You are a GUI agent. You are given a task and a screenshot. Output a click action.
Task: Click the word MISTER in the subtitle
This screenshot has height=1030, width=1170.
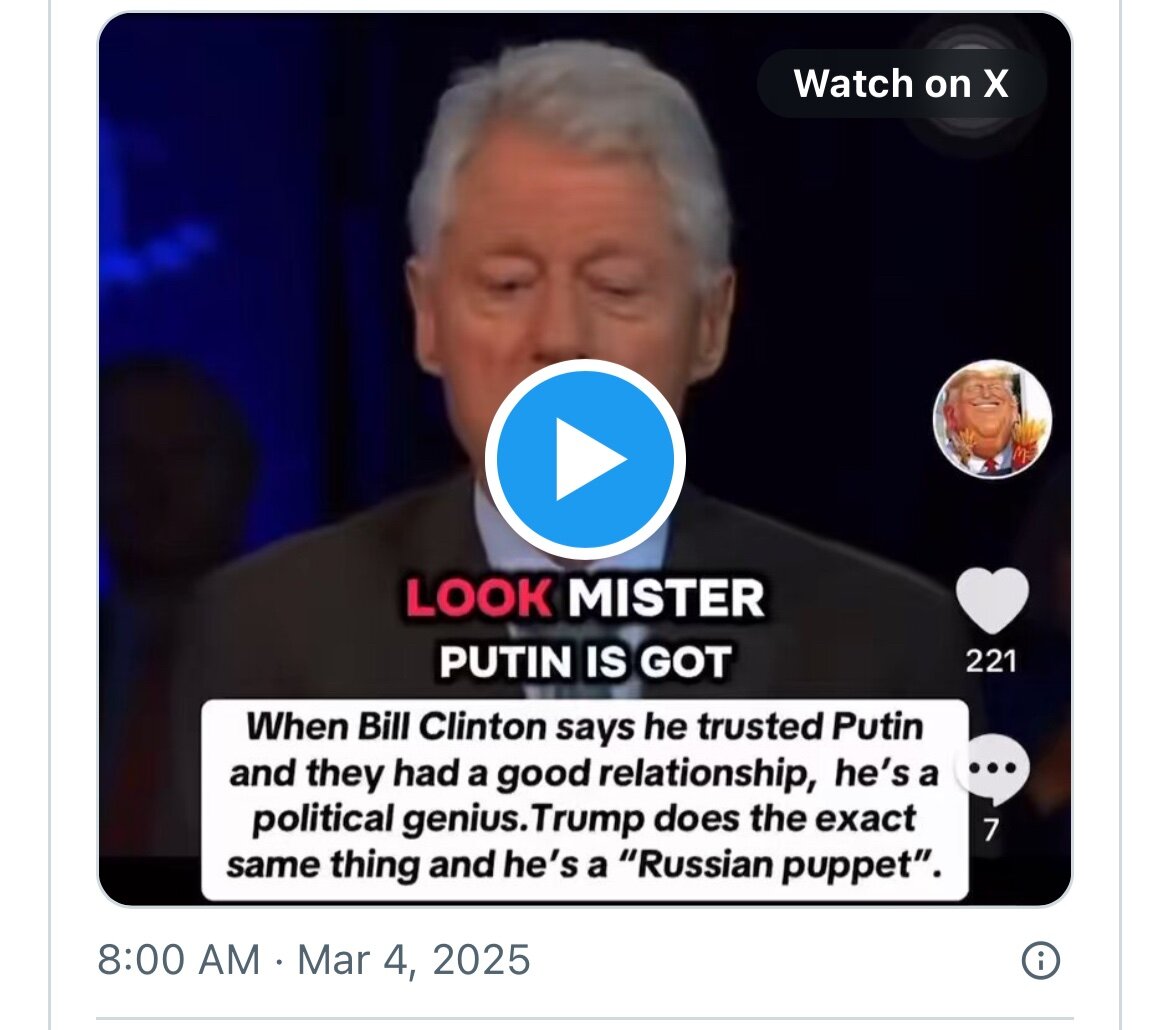point(666,600)
